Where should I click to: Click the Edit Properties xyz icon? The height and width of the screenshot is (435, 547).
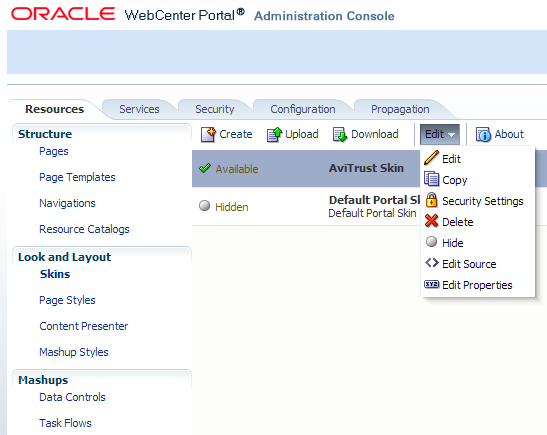[432, 284]
